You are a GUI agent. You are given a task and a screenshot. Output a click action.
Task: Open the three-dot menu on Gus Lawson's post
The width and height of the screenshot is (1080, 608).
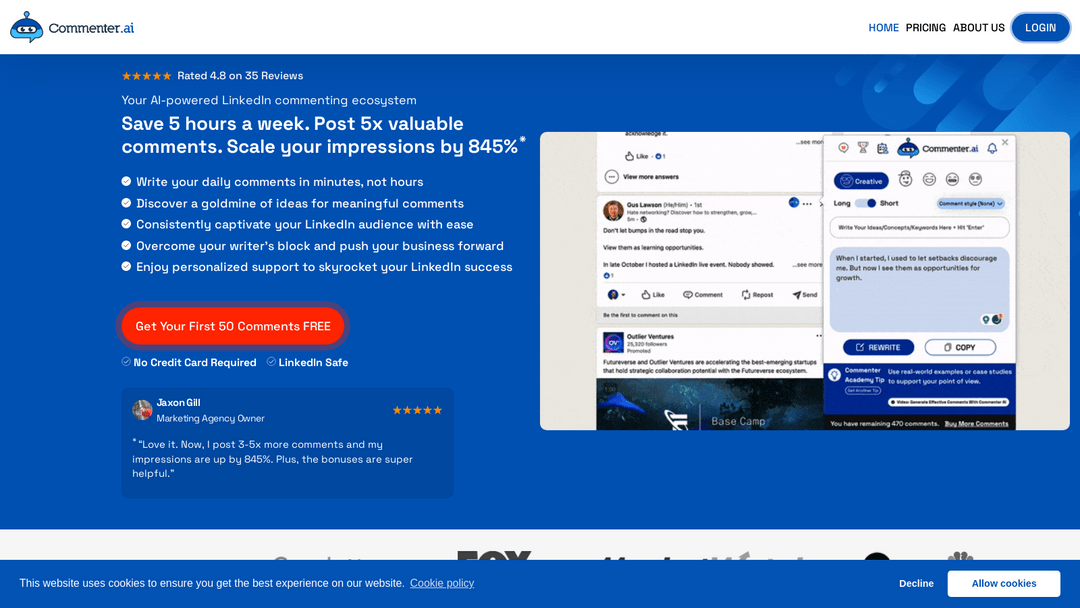pyautogui.click(x=807, y=204)
